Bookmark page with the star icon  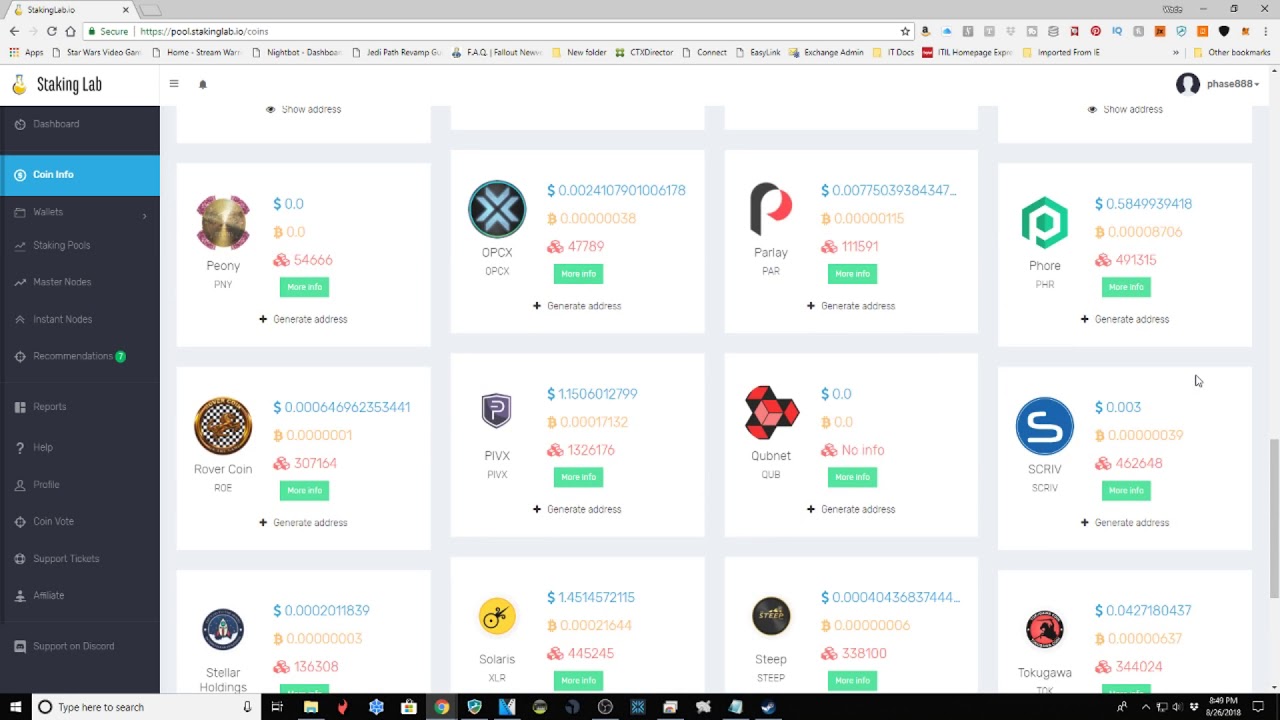point(905,31)
